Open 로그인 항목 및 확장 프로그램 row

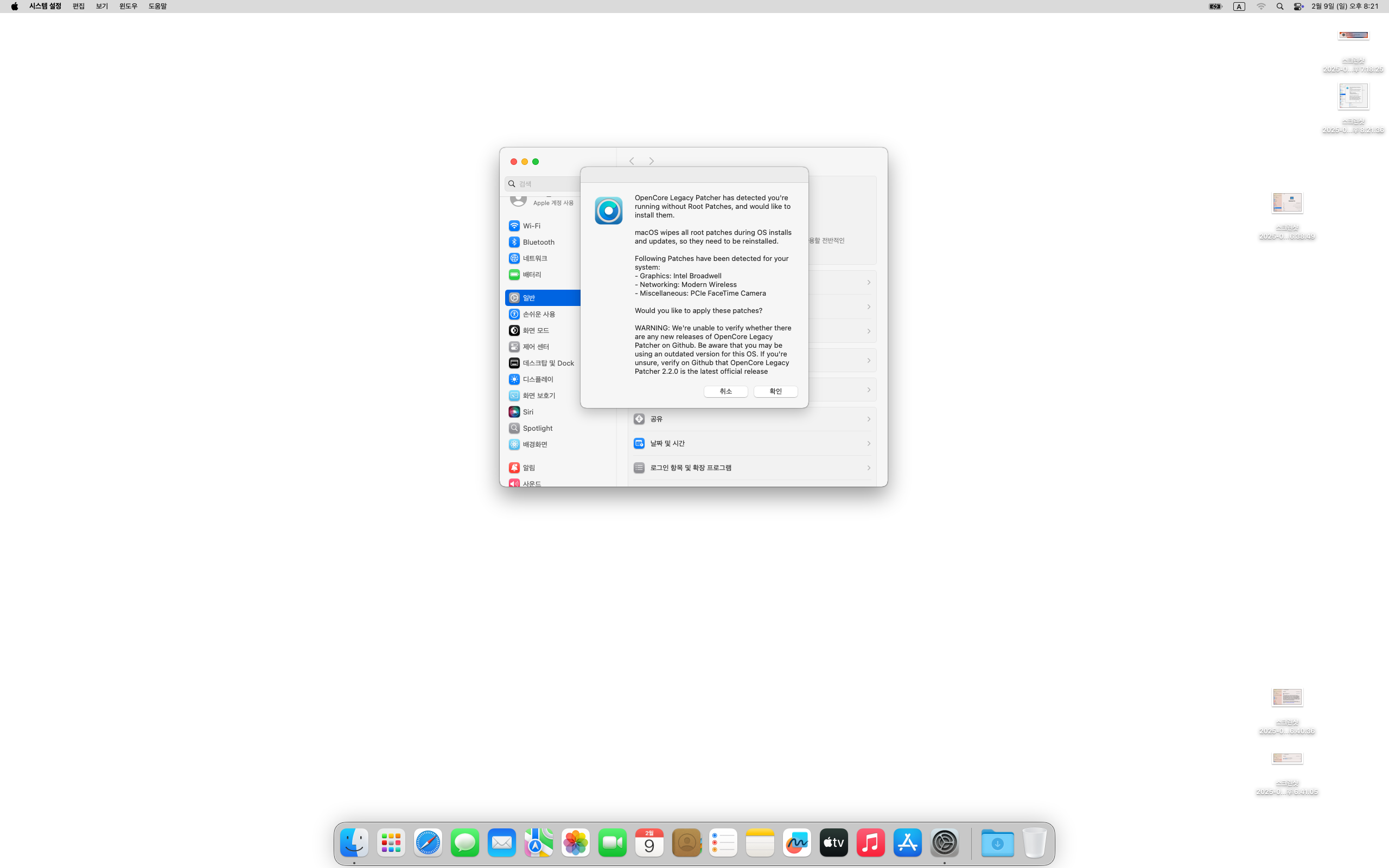coord(752,468)
